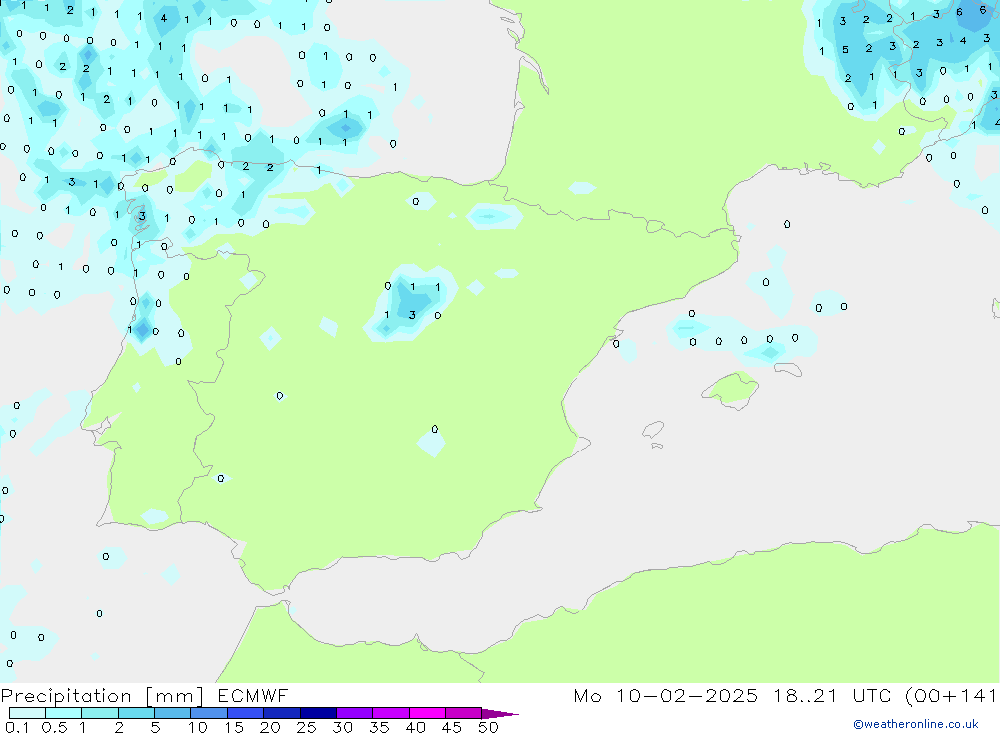This screenshot has width=1000, height=733.
Task: Click the '[mm]' unit label
Action: 175,696
